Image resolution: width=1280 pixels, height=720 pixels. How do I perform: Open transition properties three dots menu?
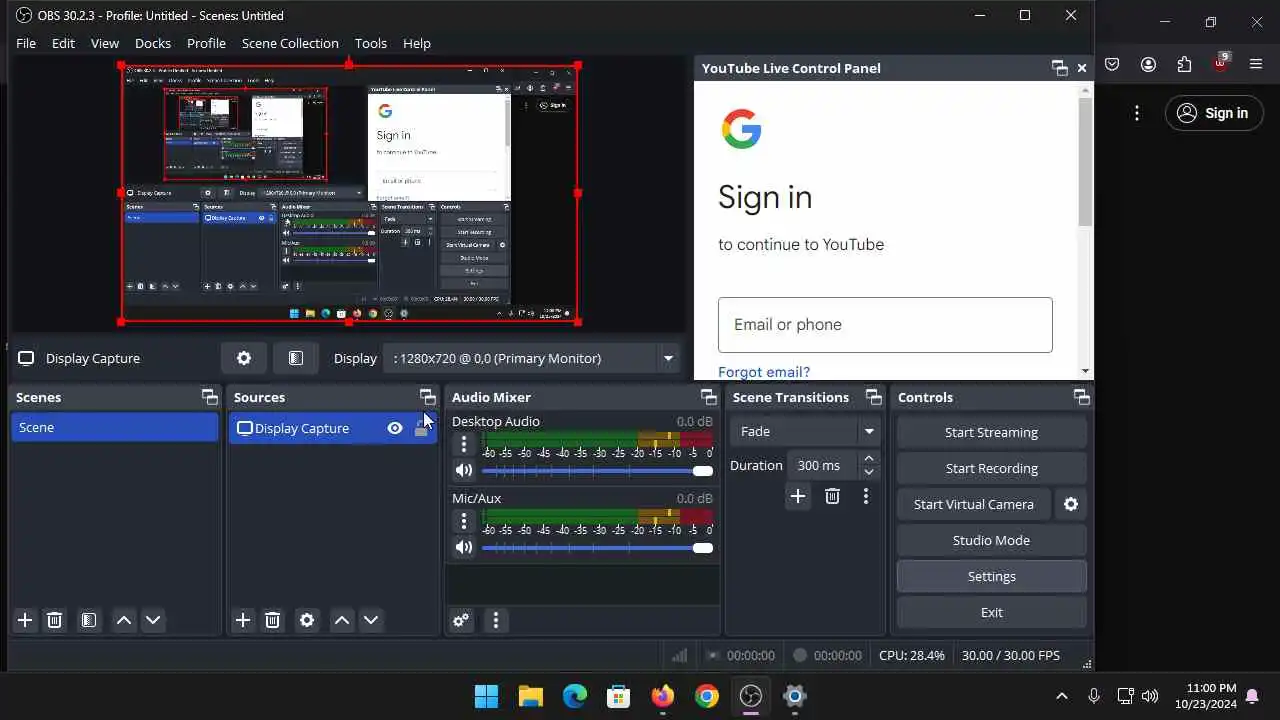866,496
